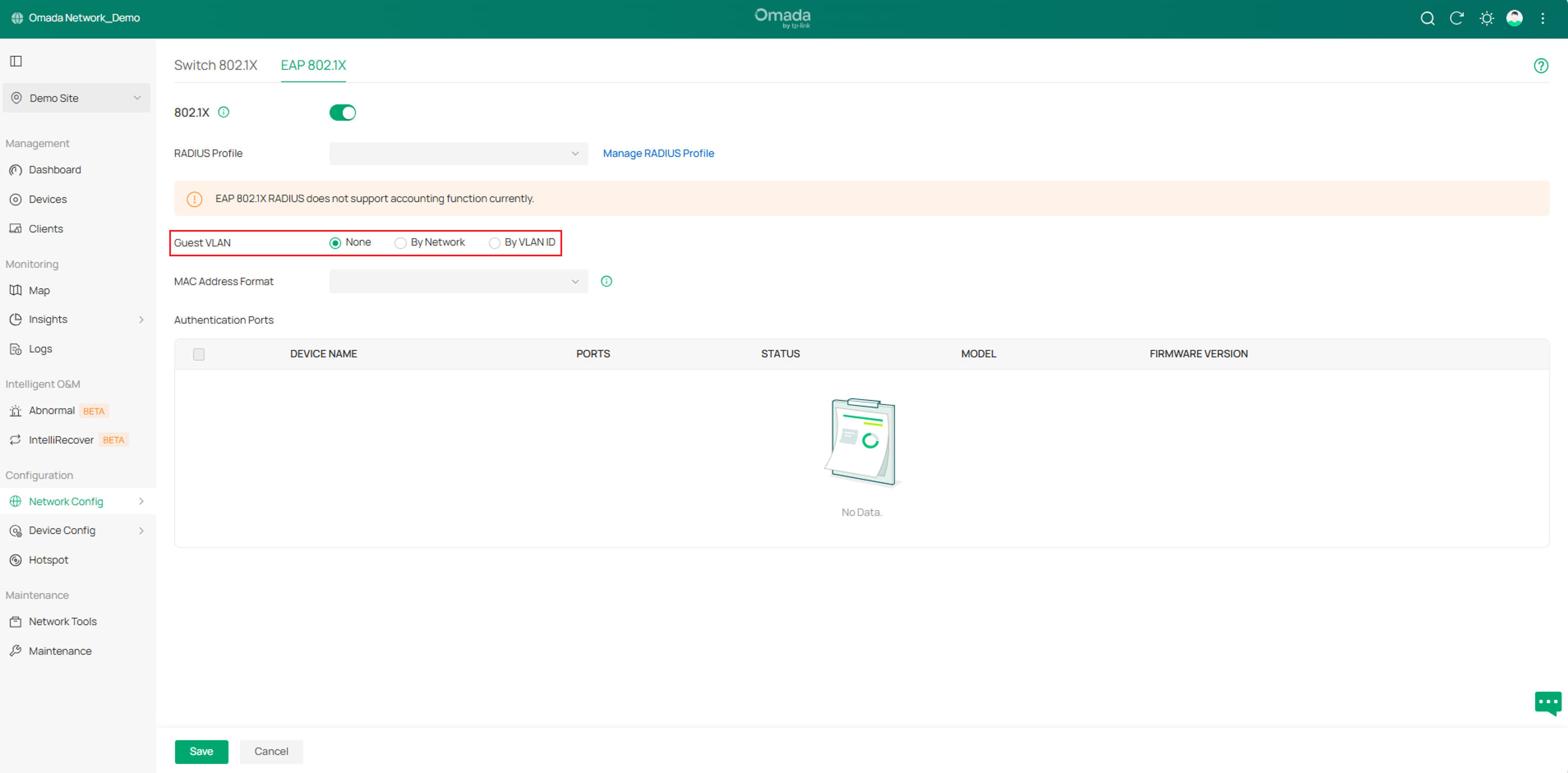Click the Logs document icon
Screen dimensions: 1568x773
pos(16,349)
